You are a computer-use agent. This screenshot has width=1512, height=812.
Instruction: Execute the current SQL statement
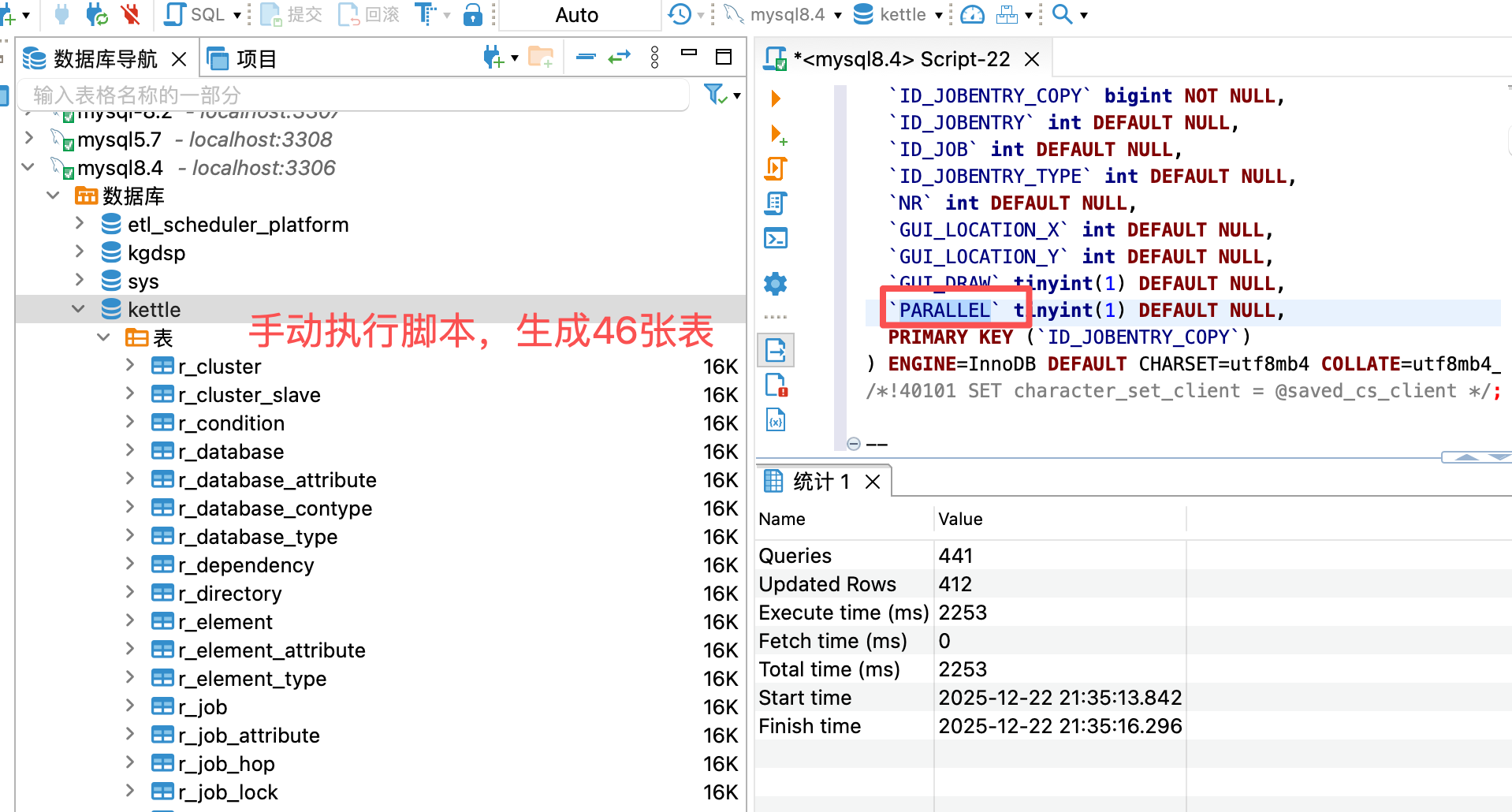tap(775, 97)
